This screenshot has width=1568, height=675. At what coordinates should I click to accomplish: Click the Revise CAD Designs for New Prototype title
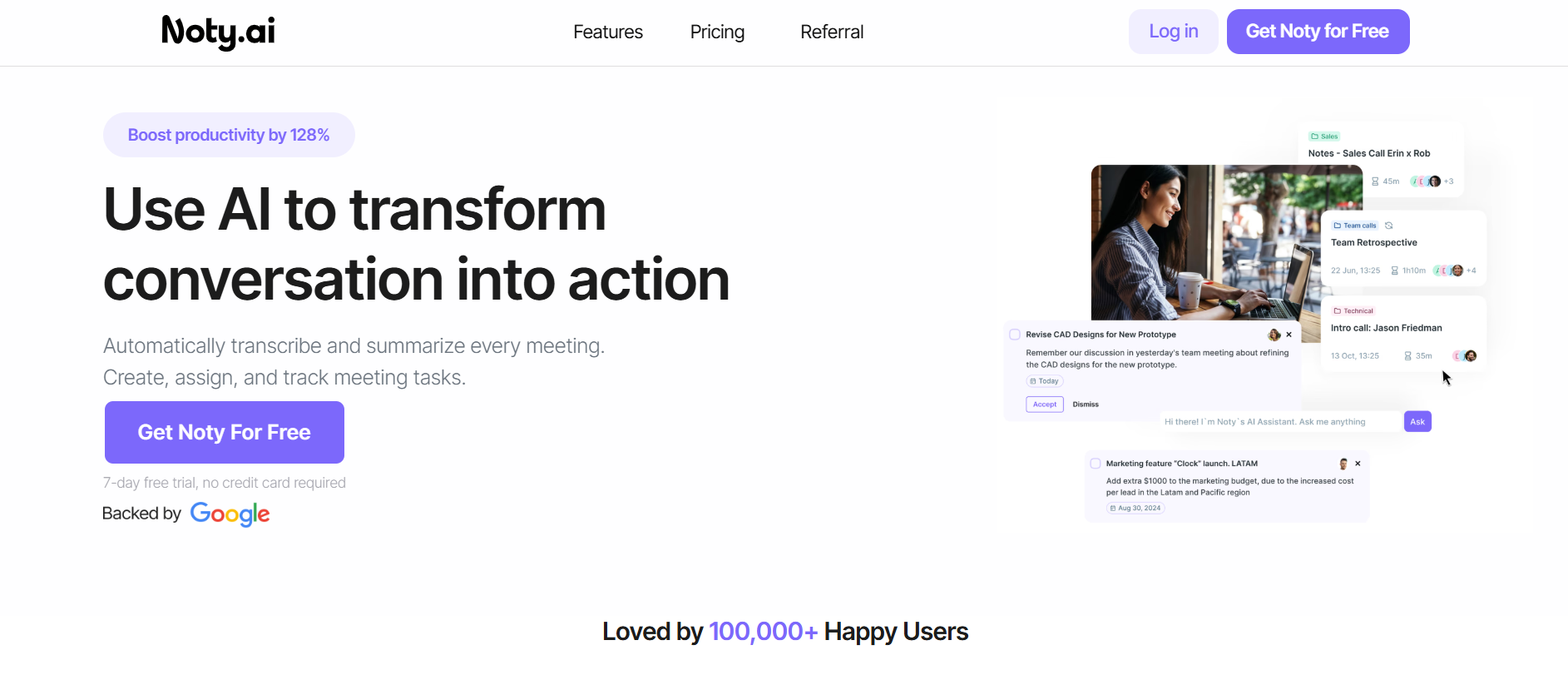pos(1101,335)
